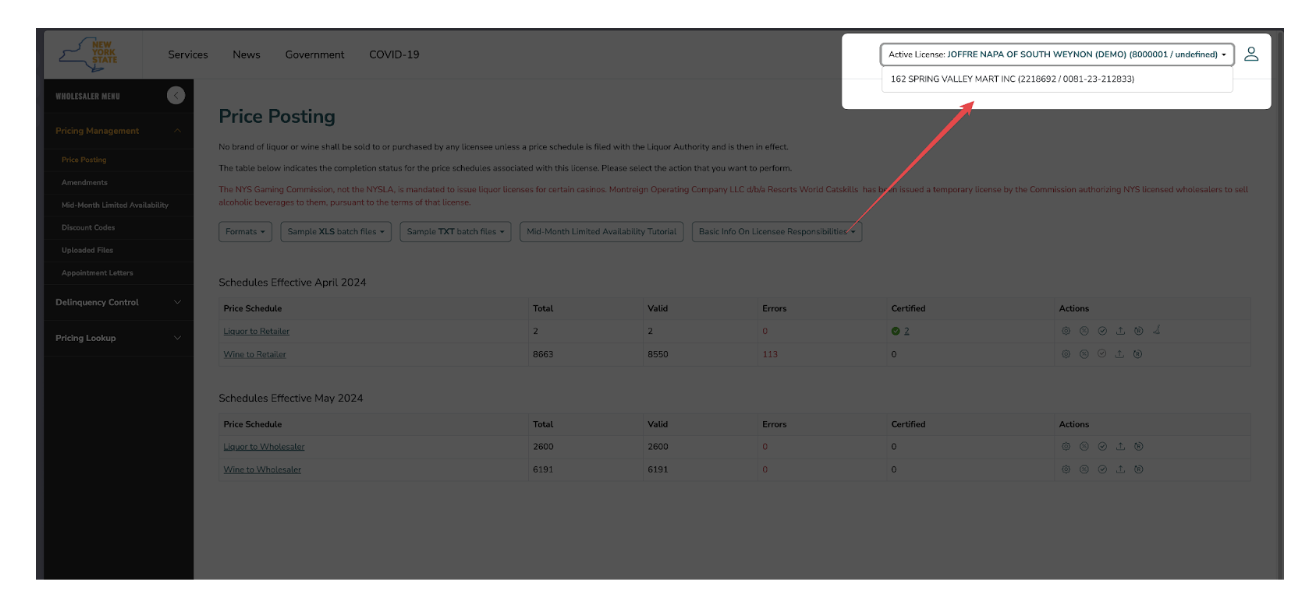Click rollover R icon on Wine to Retailer row
Viewport: 1310px width, 610px height.
point(1138,353)
